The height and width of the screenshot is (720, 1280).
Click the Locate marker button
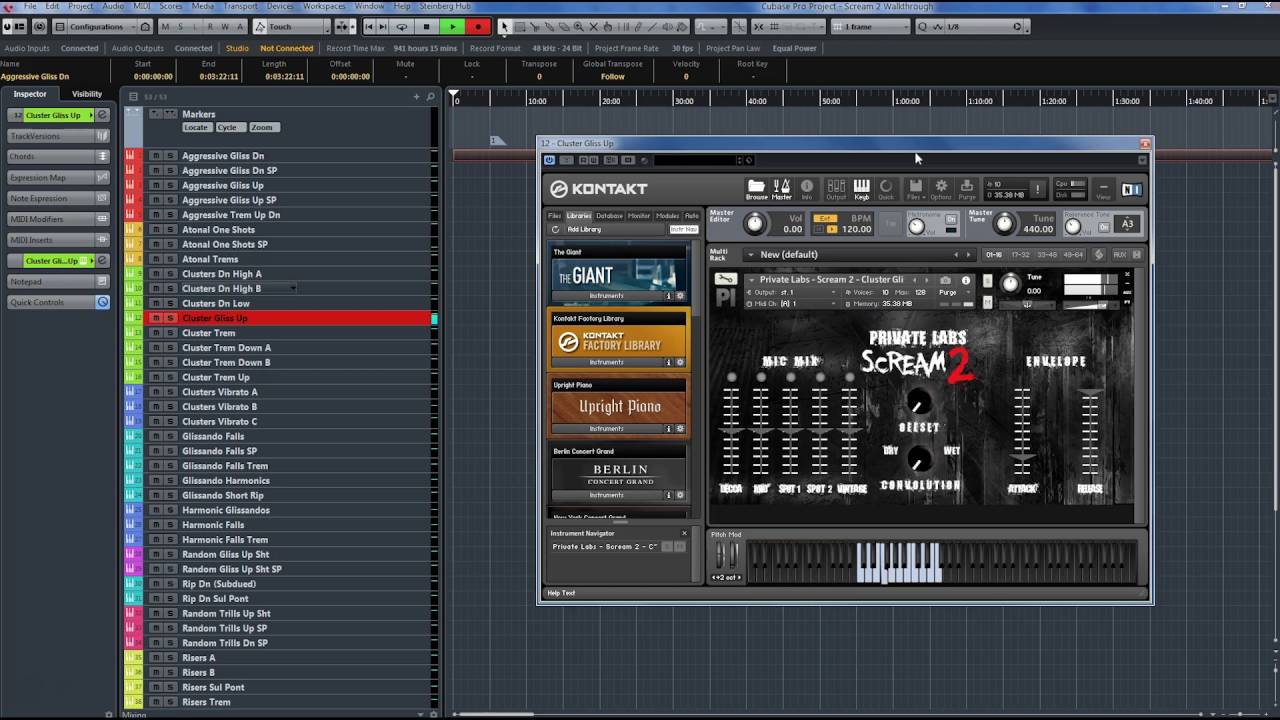click(196, 127)
